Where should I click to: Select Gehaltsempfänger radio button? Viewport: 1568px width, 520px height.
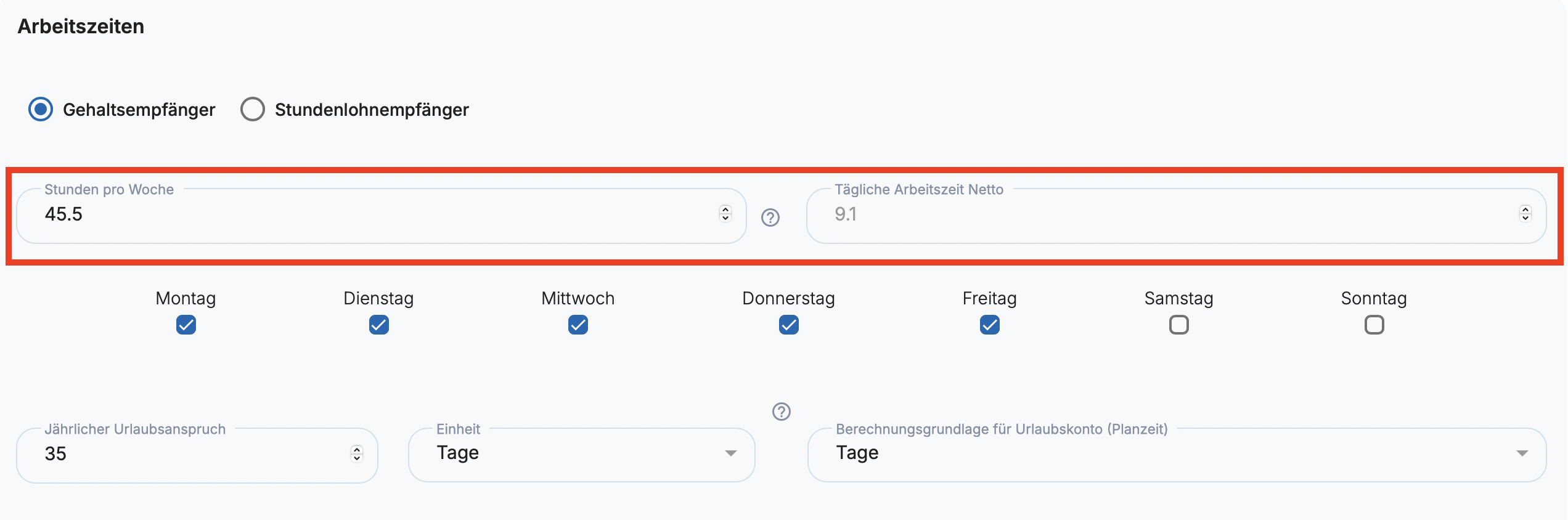41,110
